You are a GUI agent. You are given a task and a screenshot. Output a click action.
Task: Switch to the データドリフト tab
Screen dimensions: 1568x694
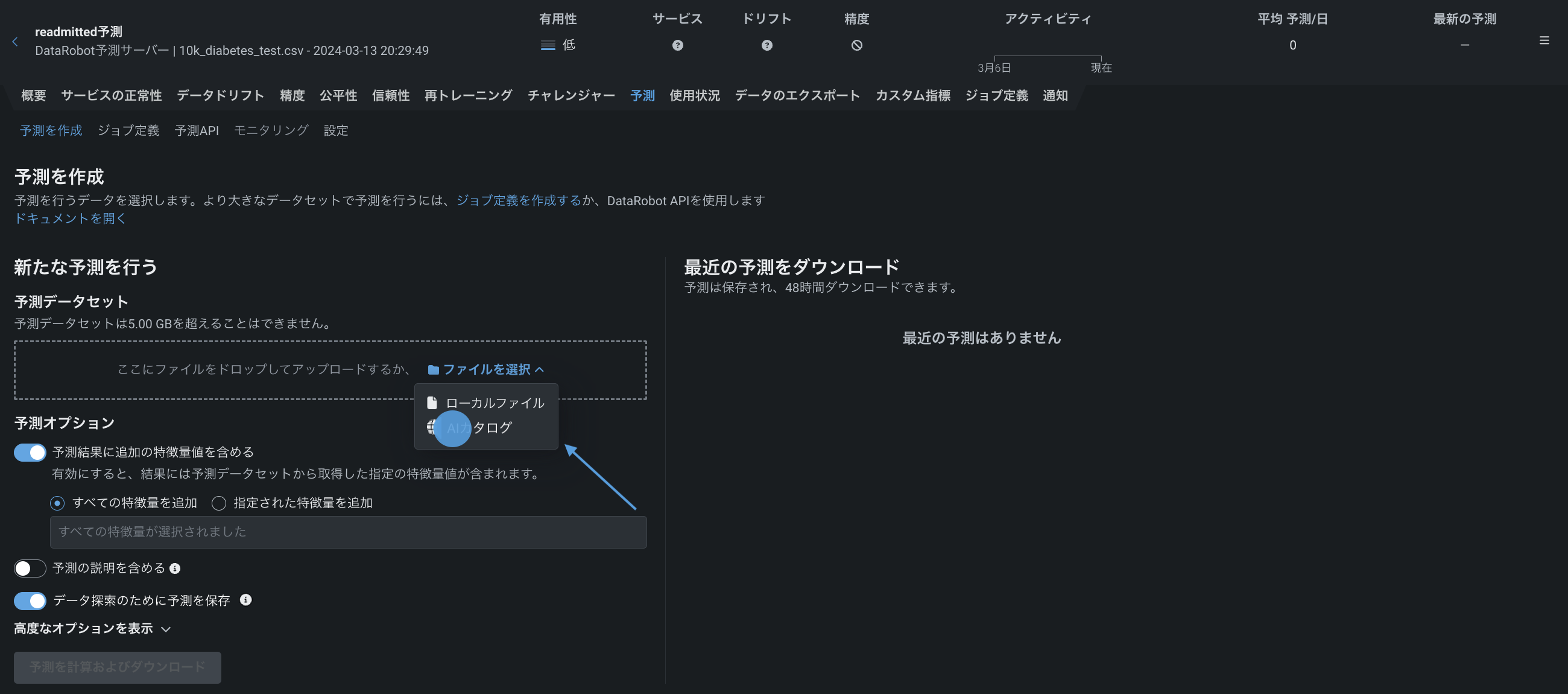coord(220,96)
